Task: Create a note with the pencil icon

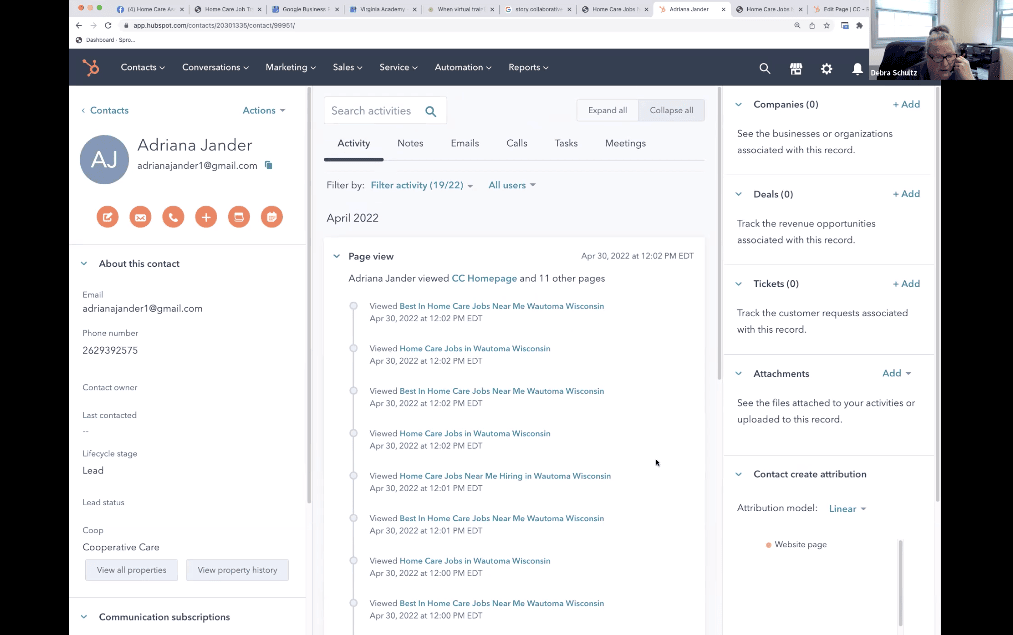Action: pyautogui.click(x=108, y=217)
